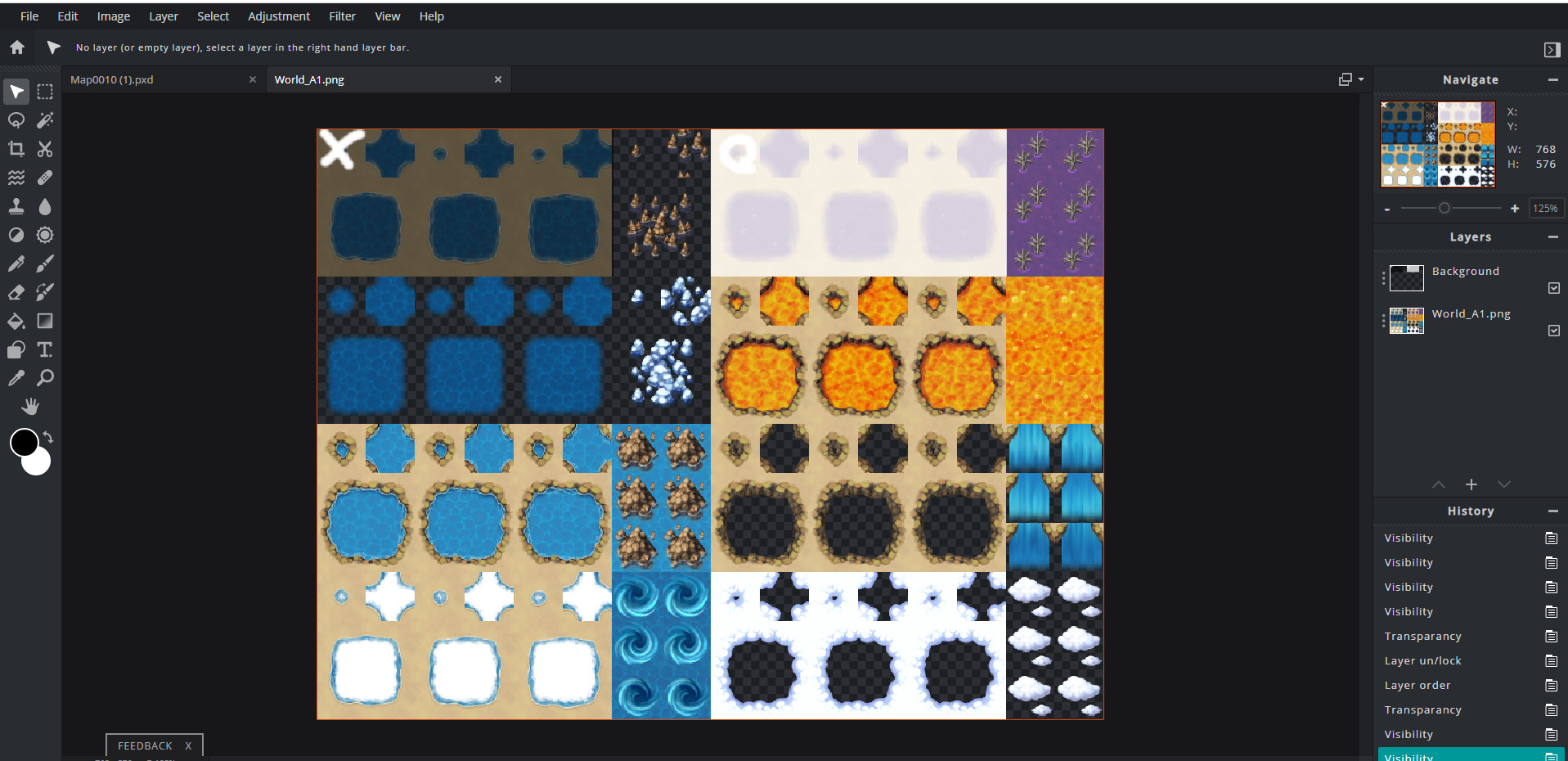Open the Layer menu

click(x=164, y=16)
